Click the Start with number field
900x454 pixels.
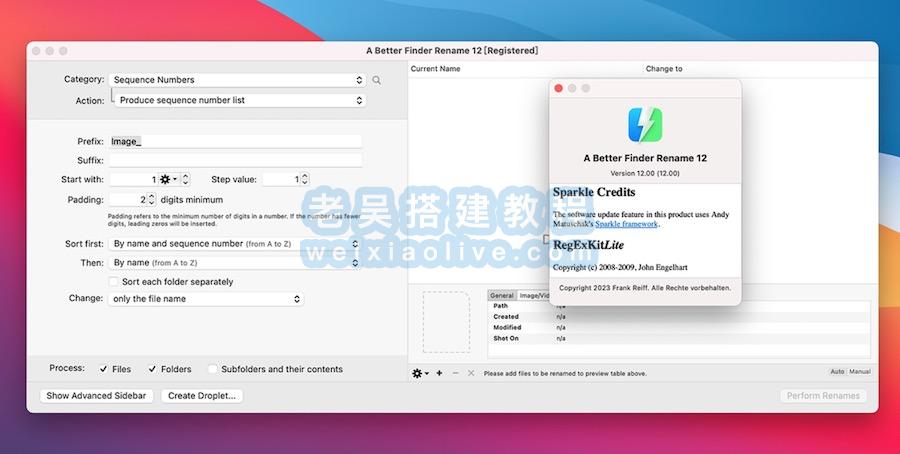134,179
